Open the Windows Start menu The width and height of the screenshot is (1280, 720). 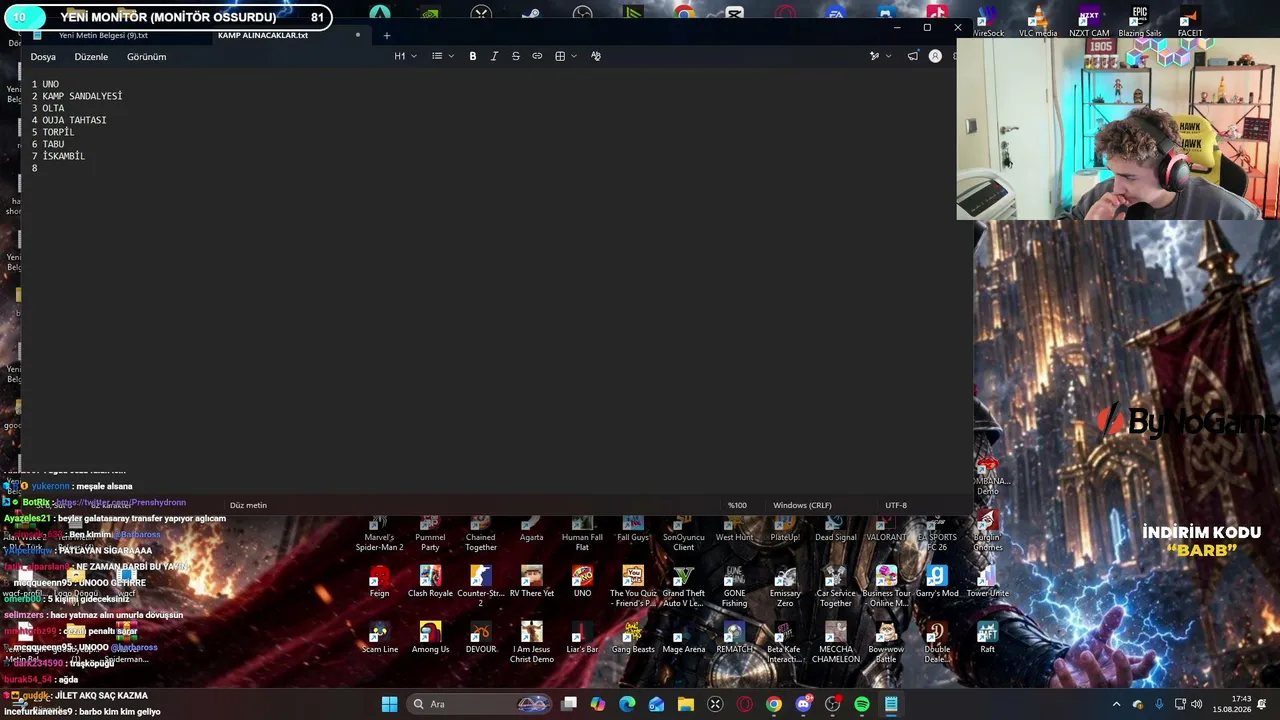pyautogui.click(x=389, y=704)
